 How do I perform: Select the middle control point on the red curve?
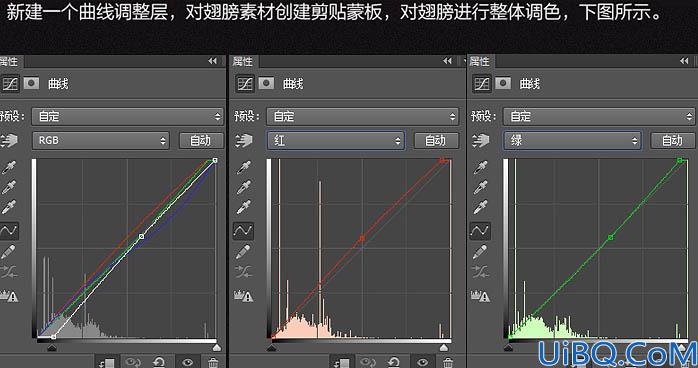(x=362, y=239)
